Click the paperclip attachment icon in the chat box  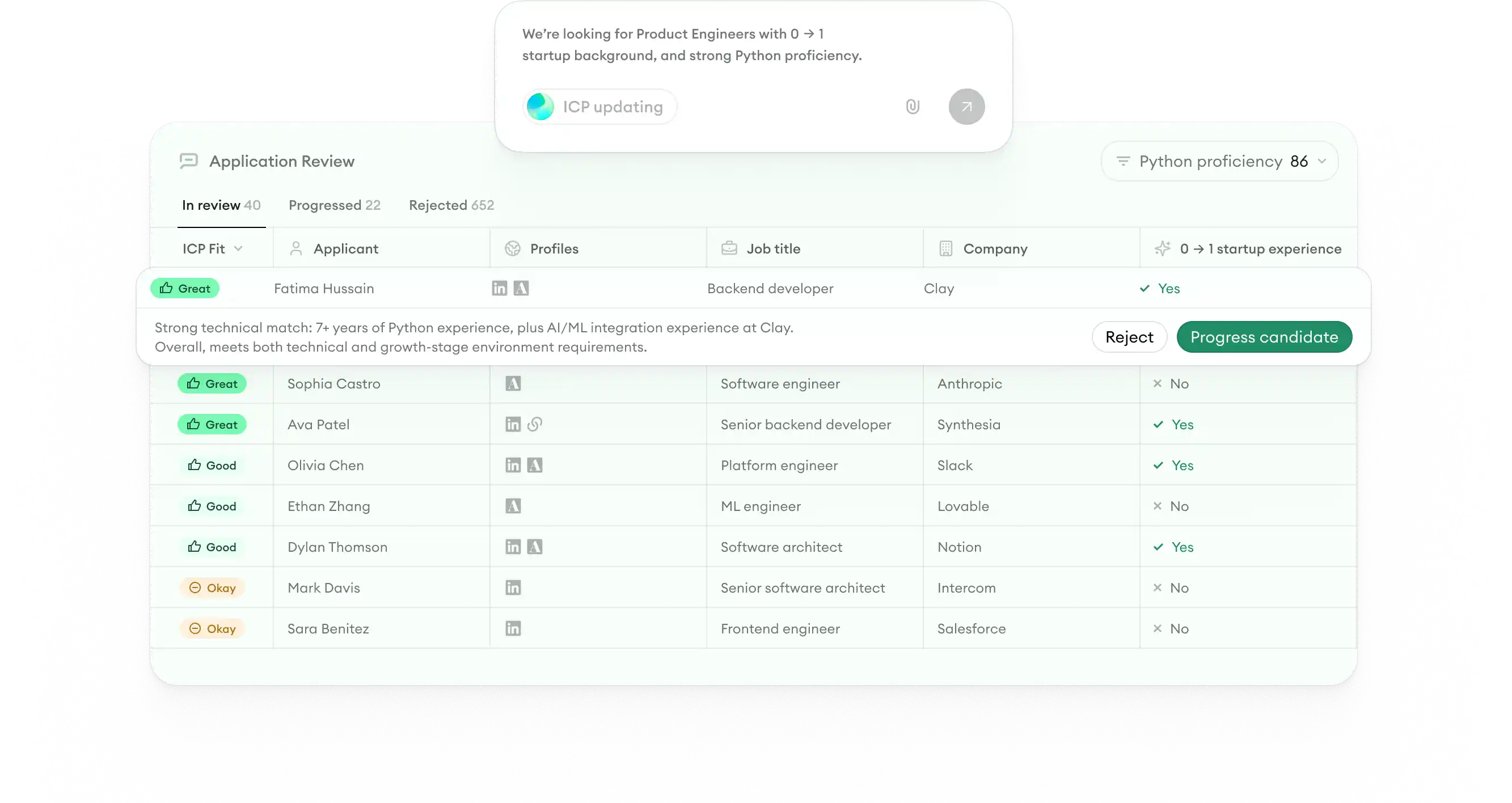tap(912, 106)
